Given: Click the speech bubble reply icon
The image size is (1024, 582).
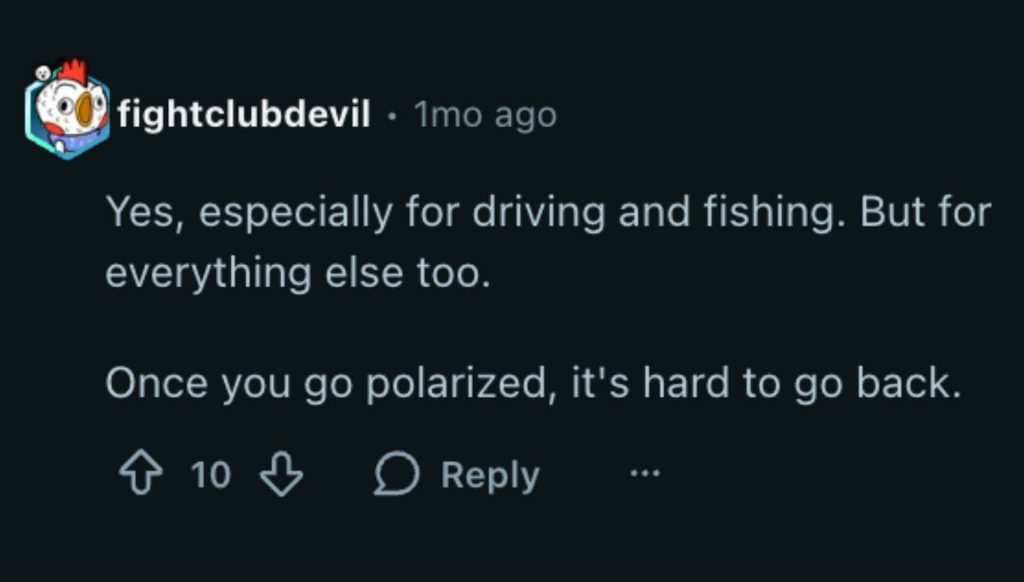Looking at the screenshot, I should 395,474.
